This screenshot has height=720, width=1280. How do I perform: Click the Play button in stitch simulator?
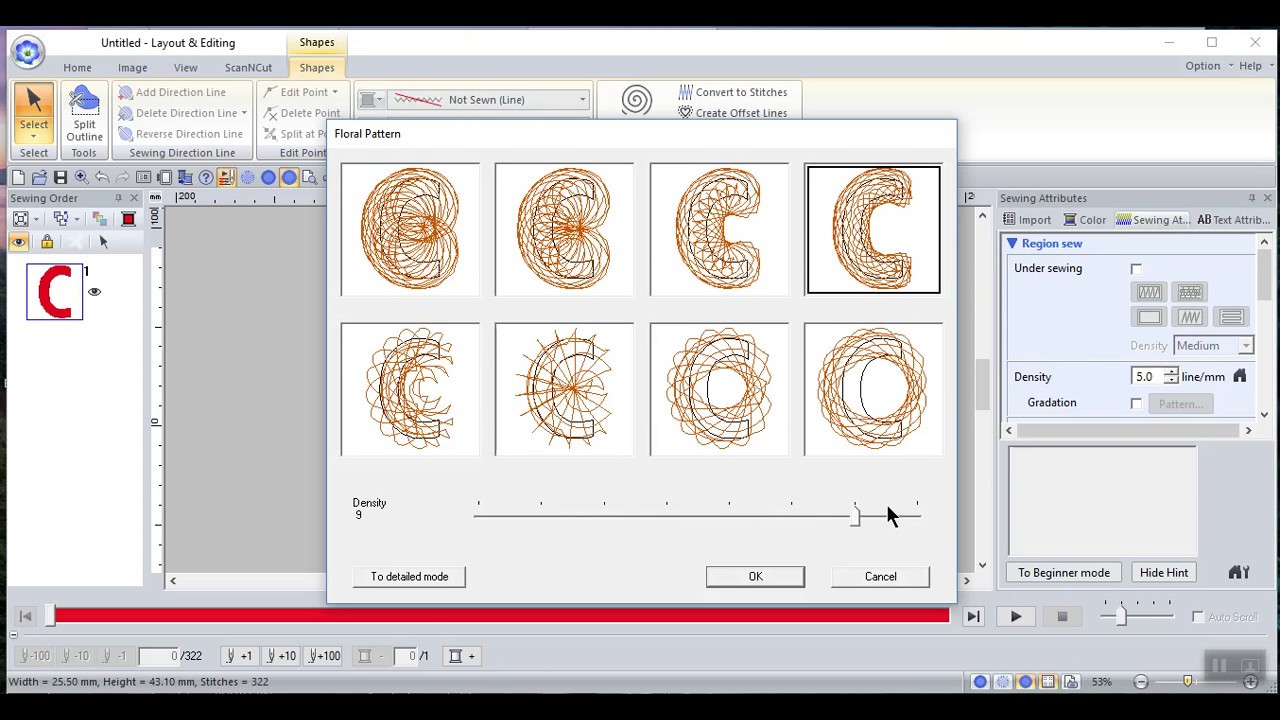1016,617
